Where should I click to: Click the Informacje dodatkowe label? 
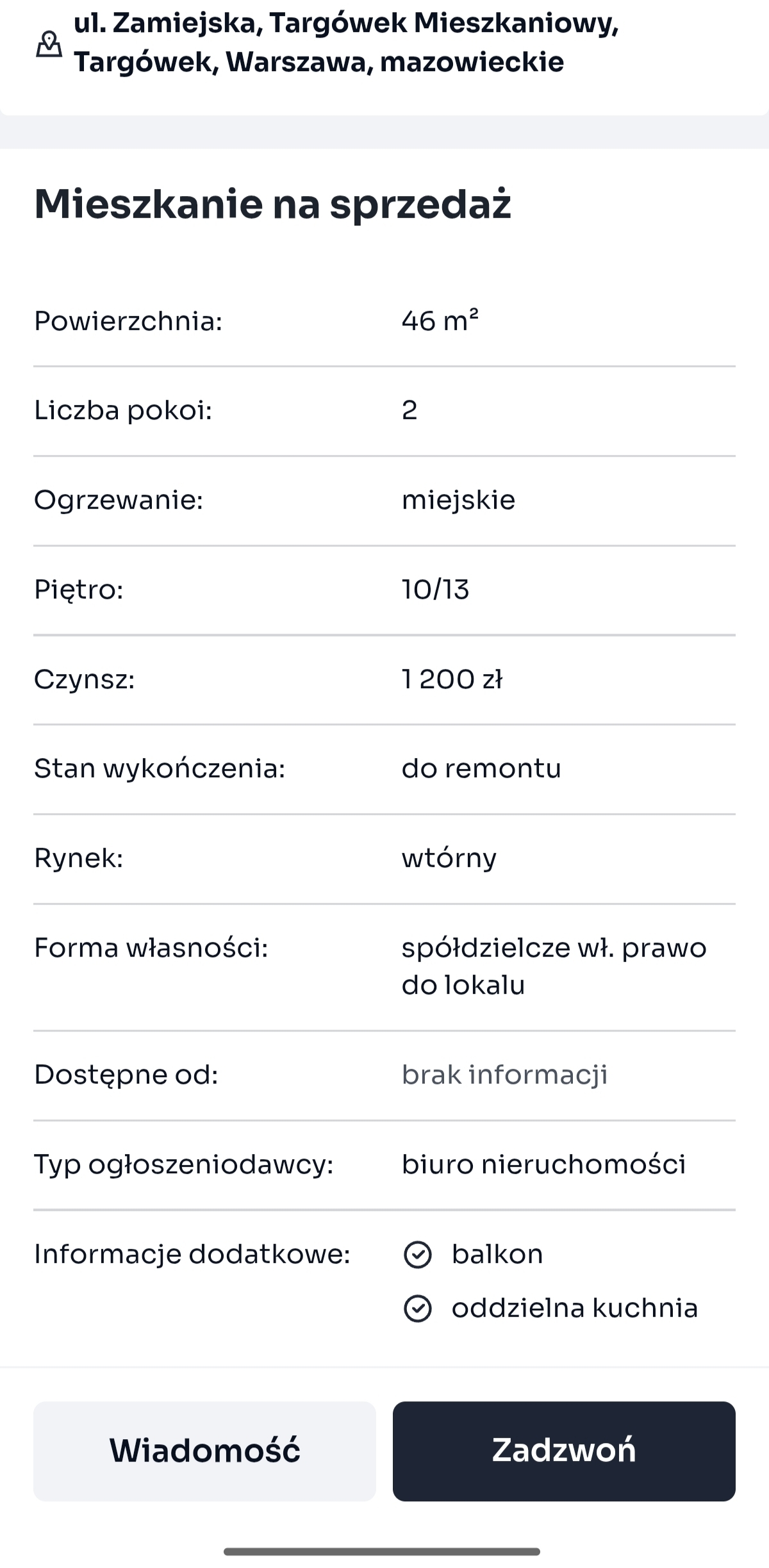[x=192, y=1254]
